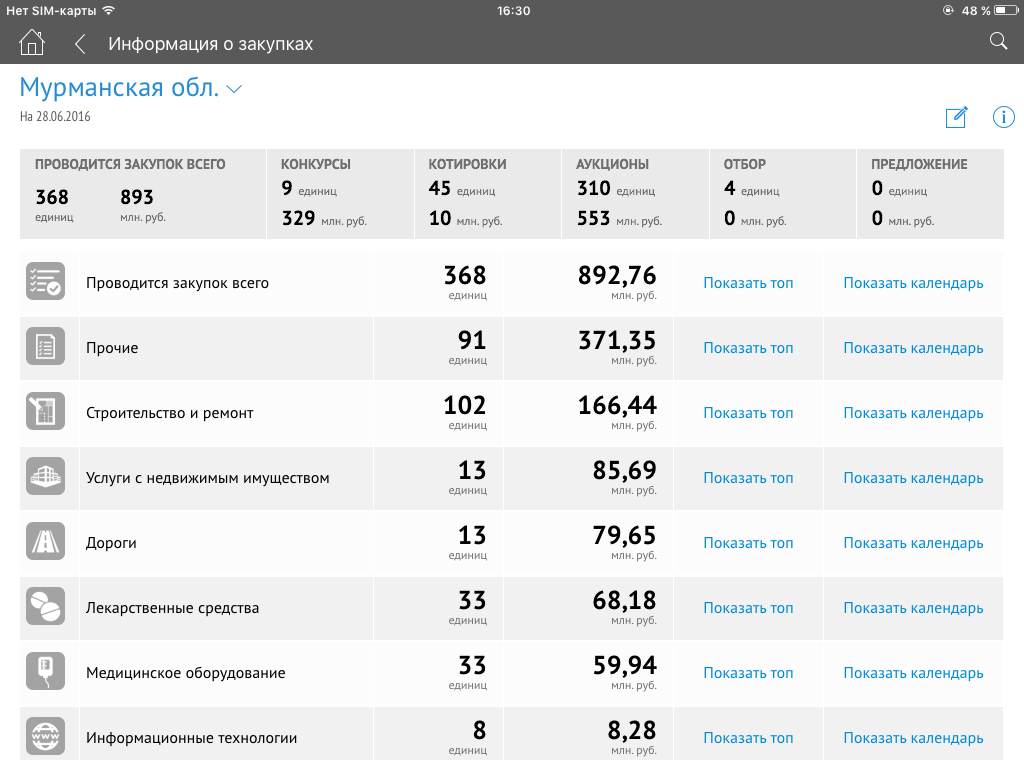Tap the Информационные технологии globe icon
The height and width of the screenshot is (768, 1024).
click(45, 738)
